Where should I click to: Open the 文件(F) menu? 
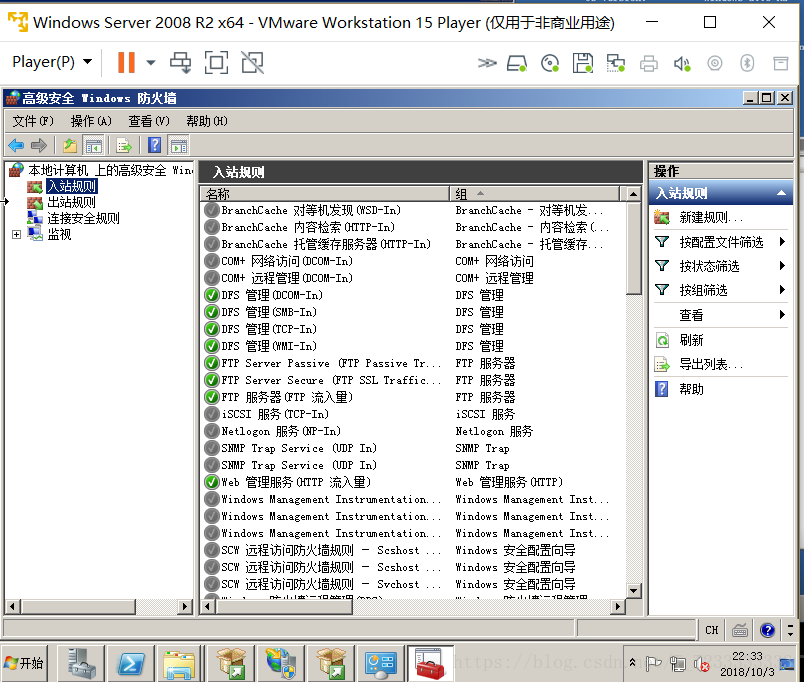point(33,121)
